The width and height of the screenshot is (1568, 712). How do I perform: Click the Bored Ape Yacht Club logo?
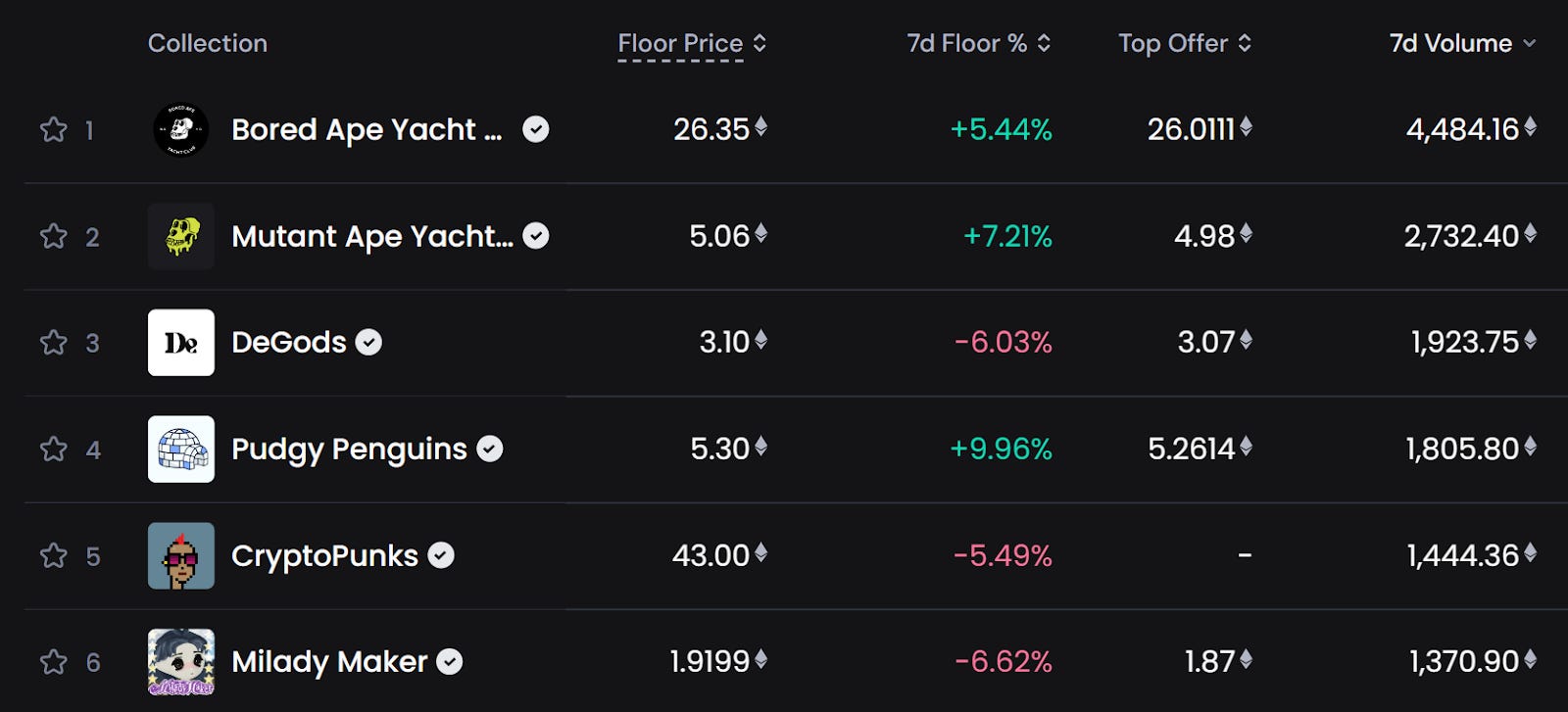(x=181, y=129)
